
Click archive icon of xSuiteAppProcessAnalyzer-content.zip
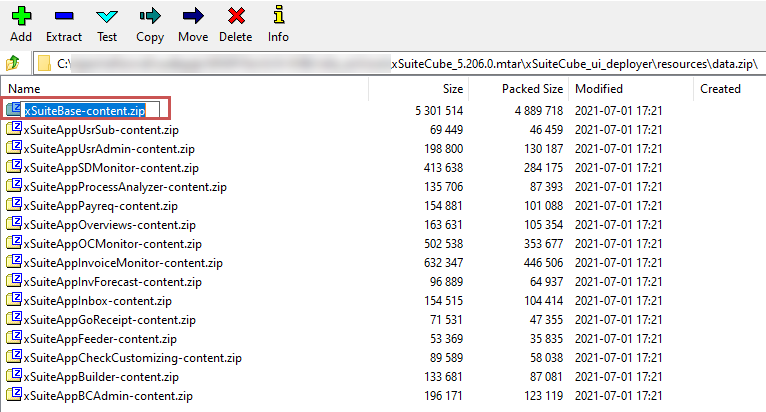click(x=14, y=186)
